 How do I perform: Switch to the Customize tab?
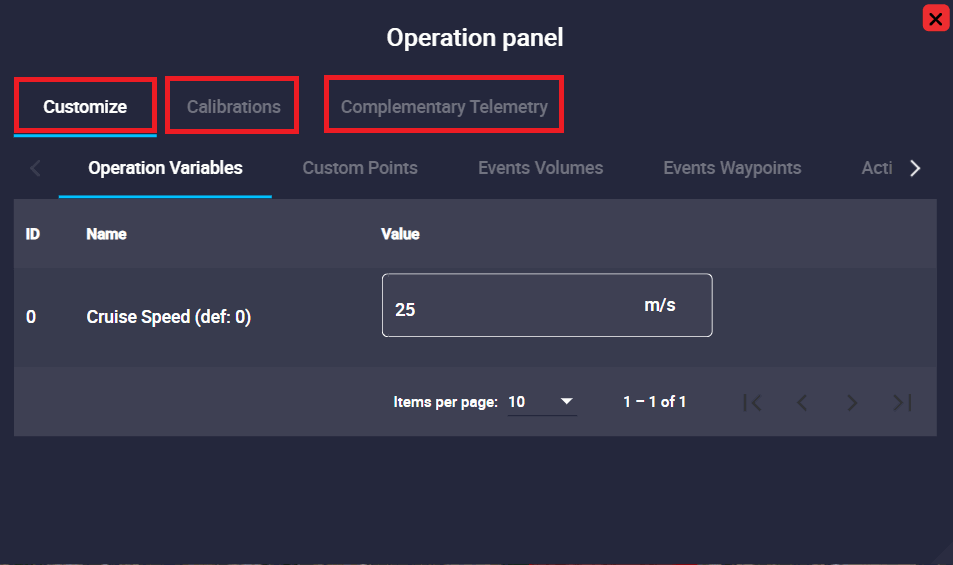click(85, 106)
